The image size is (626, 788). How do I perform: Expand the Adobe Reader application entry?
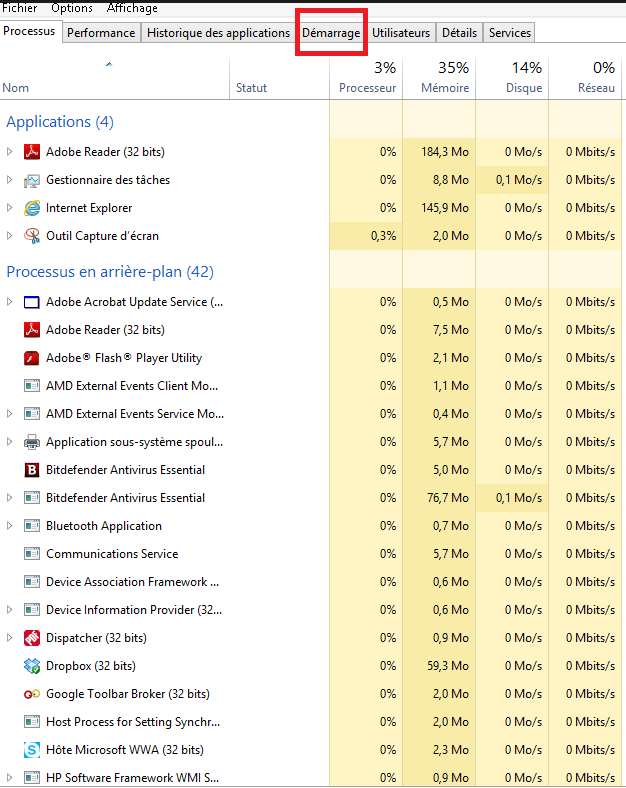(x=9, y=151)
